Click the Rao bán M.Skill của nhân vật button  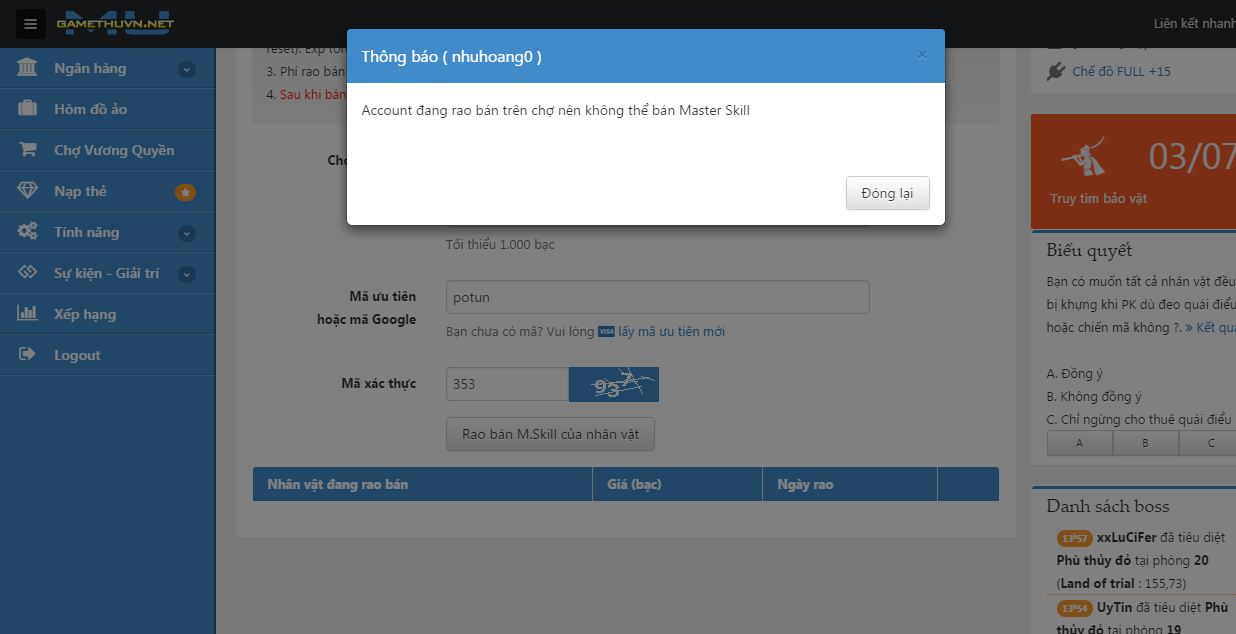[550, 435]
